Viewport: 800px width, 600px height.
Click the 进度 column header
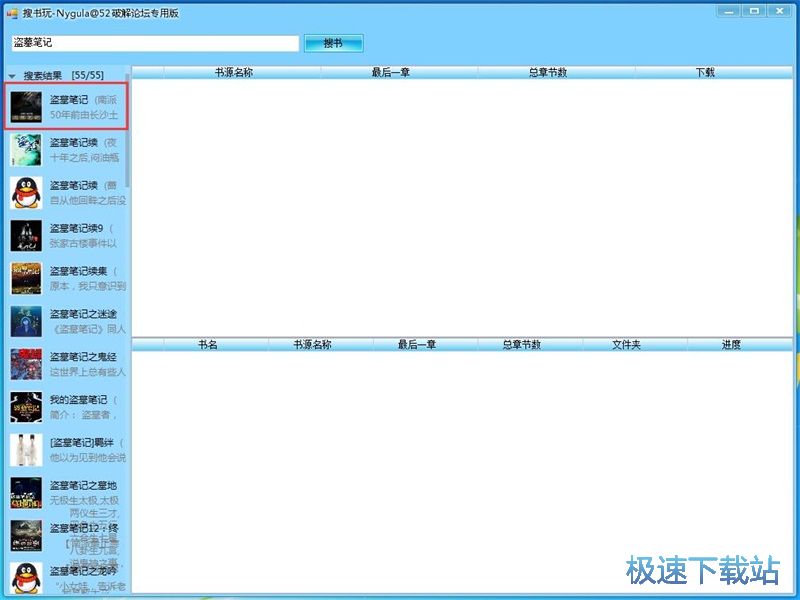coord(731,345)
